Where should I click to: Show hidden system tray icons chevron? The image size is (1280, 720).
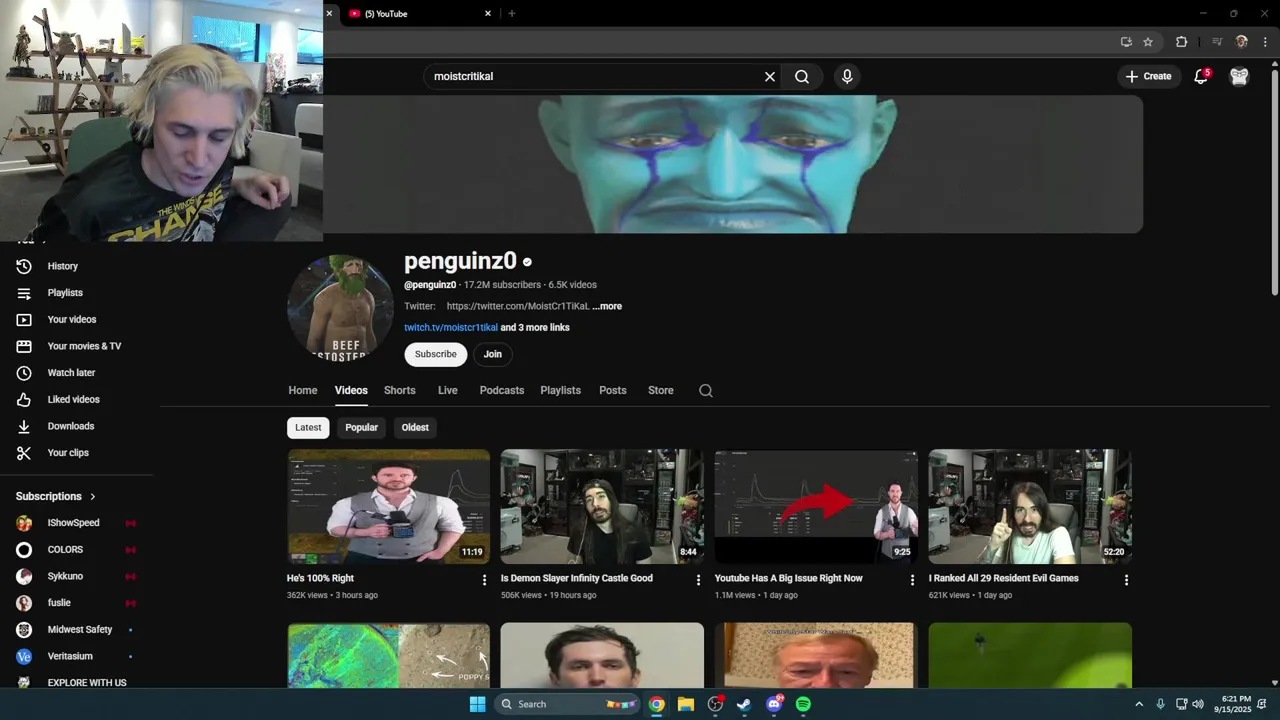tap(1139, 704)
